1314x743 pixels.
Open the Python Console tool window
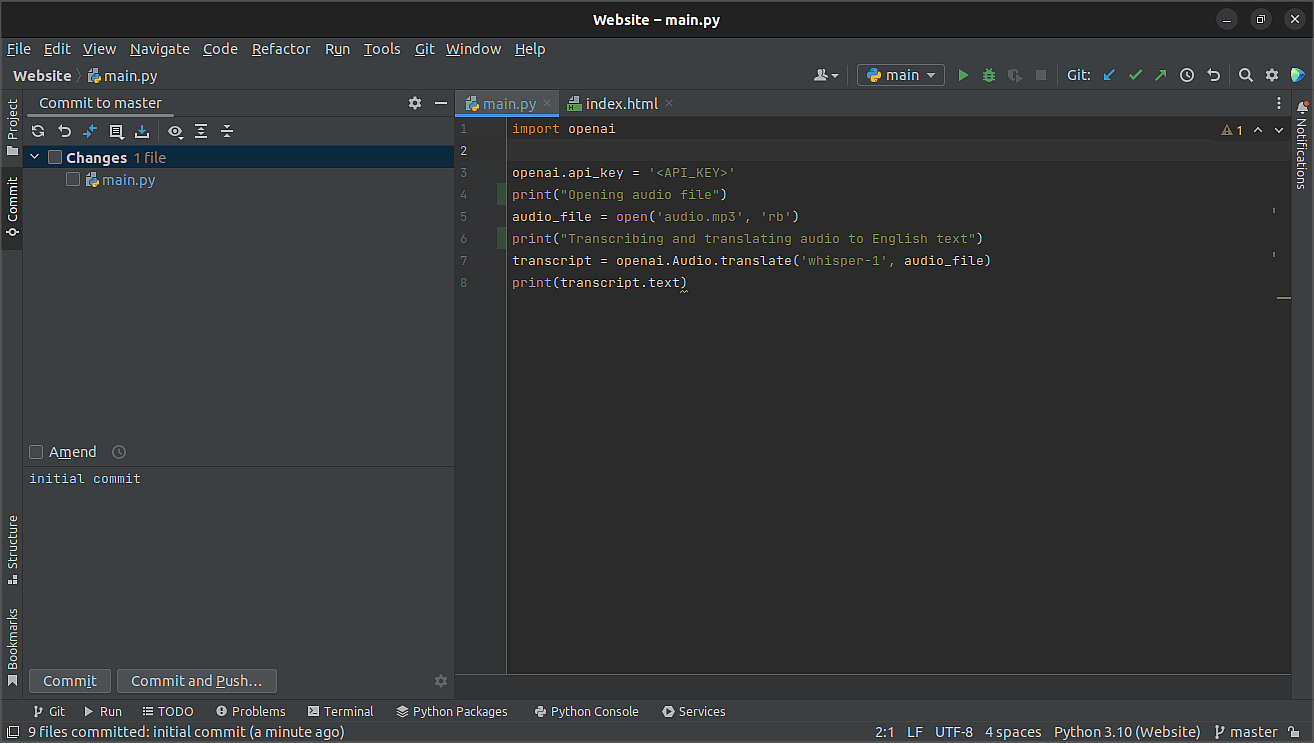point(586,712)
